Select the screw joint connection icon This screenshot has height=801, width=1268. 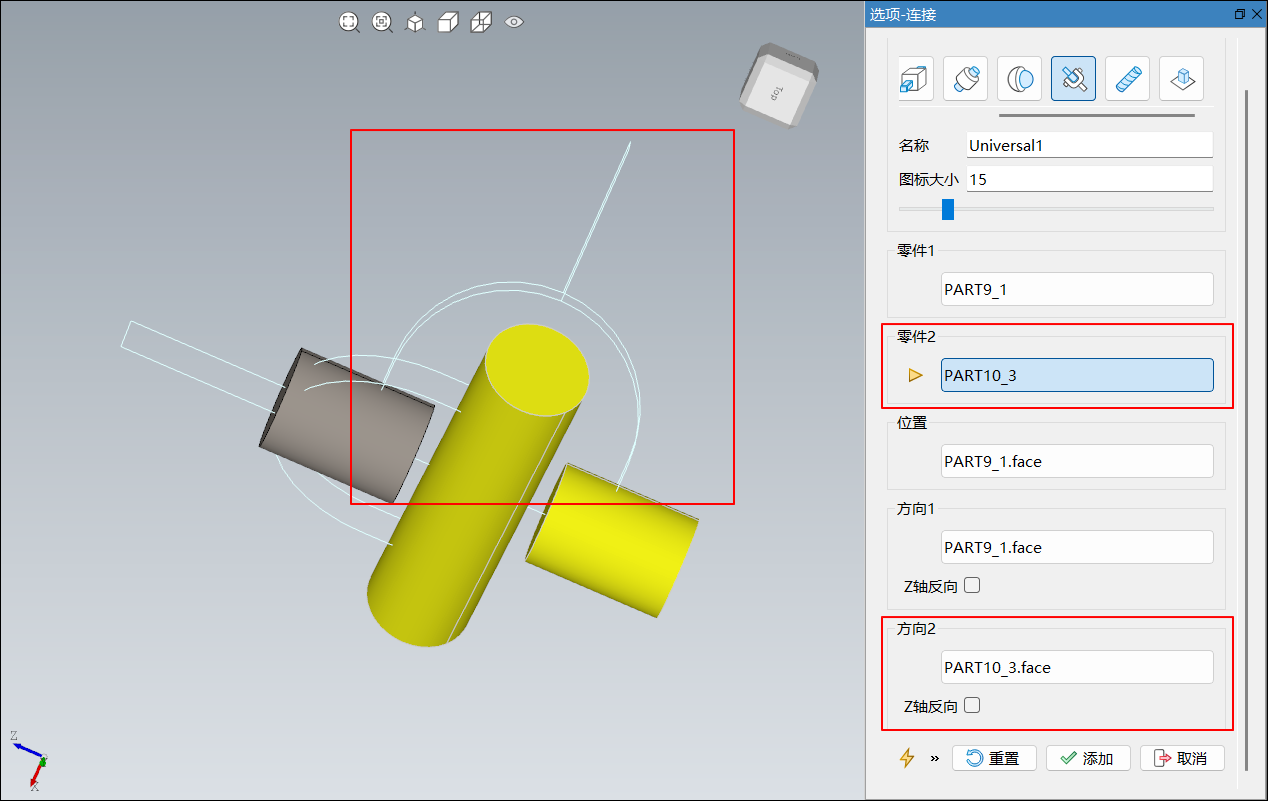pyautogui.click(x=1127, y=78)
